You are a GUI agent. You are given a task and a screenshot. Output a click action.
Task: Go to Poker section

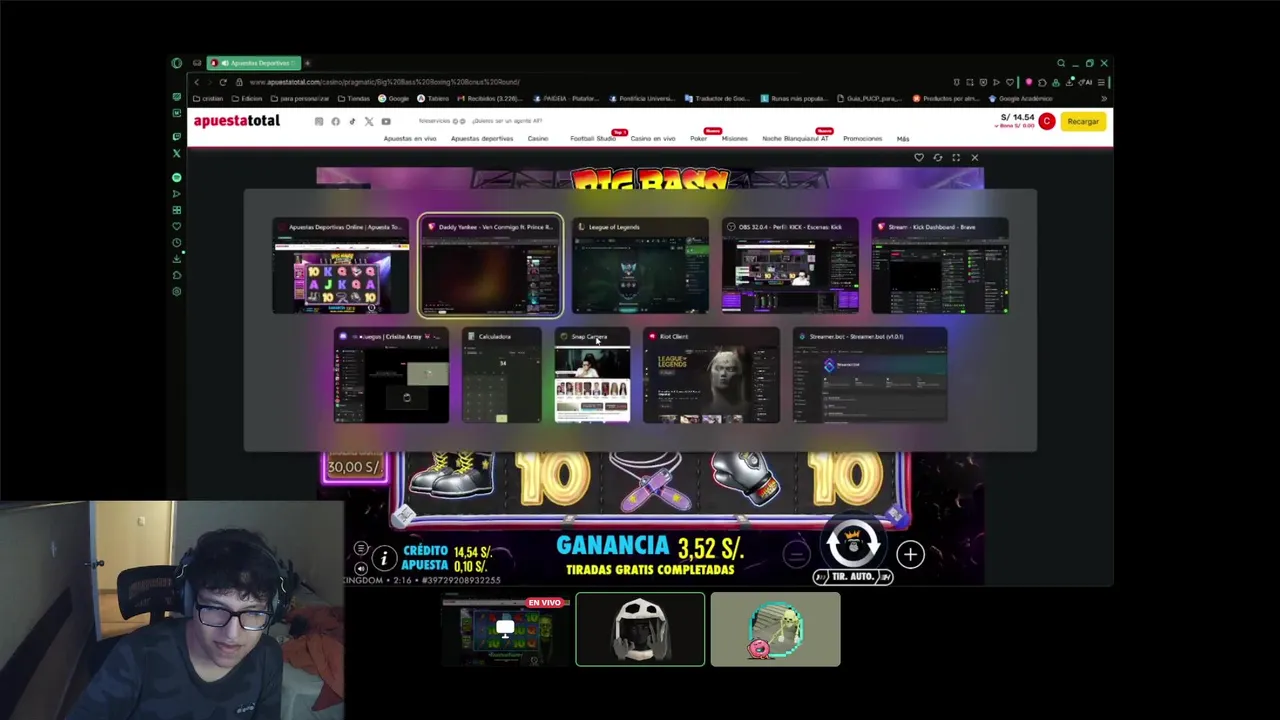[698, 139]
